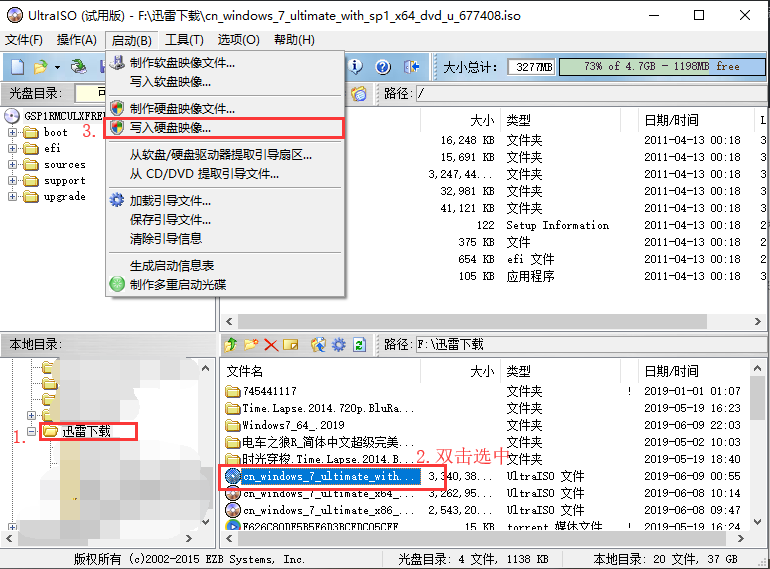Click the Open CD/DVD disc toolbar icon
The image size is (770, 569).
click(79, 66)
